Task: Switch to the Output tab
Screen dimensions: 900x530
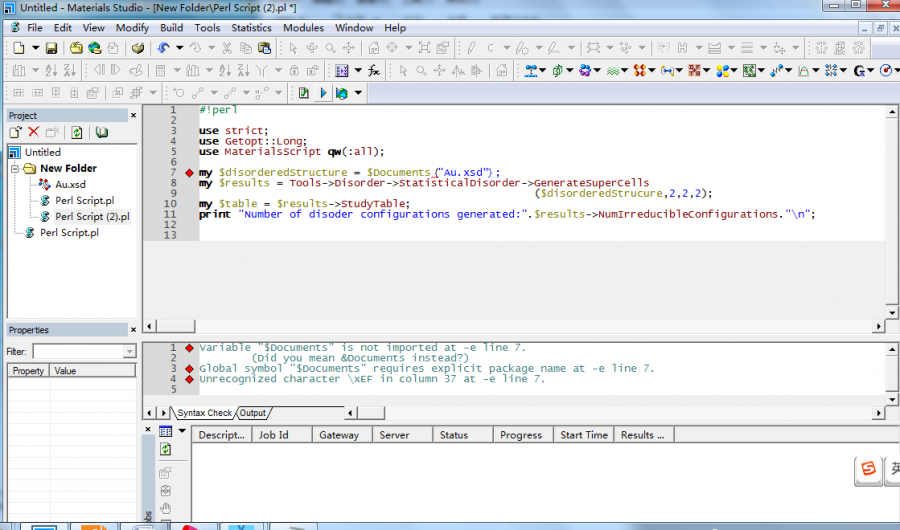Action: coord(253,413)
